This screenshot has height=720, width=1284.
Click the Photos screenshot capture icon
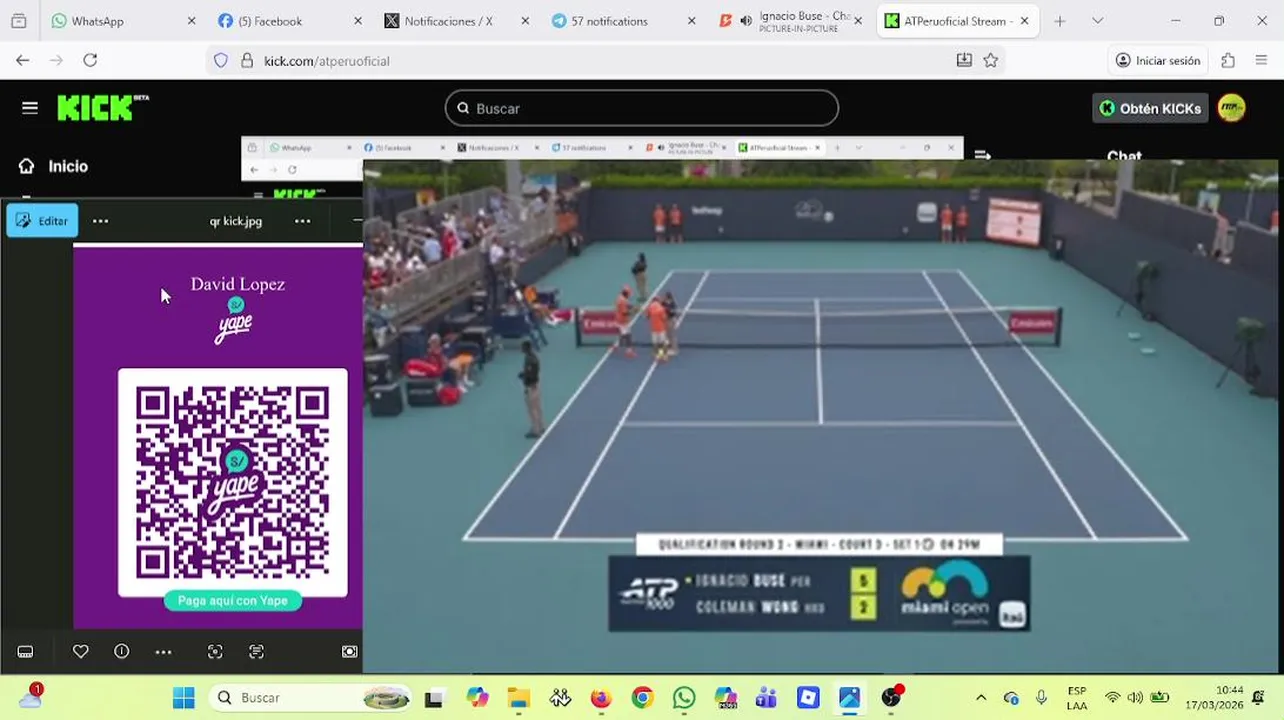[349, 651]
